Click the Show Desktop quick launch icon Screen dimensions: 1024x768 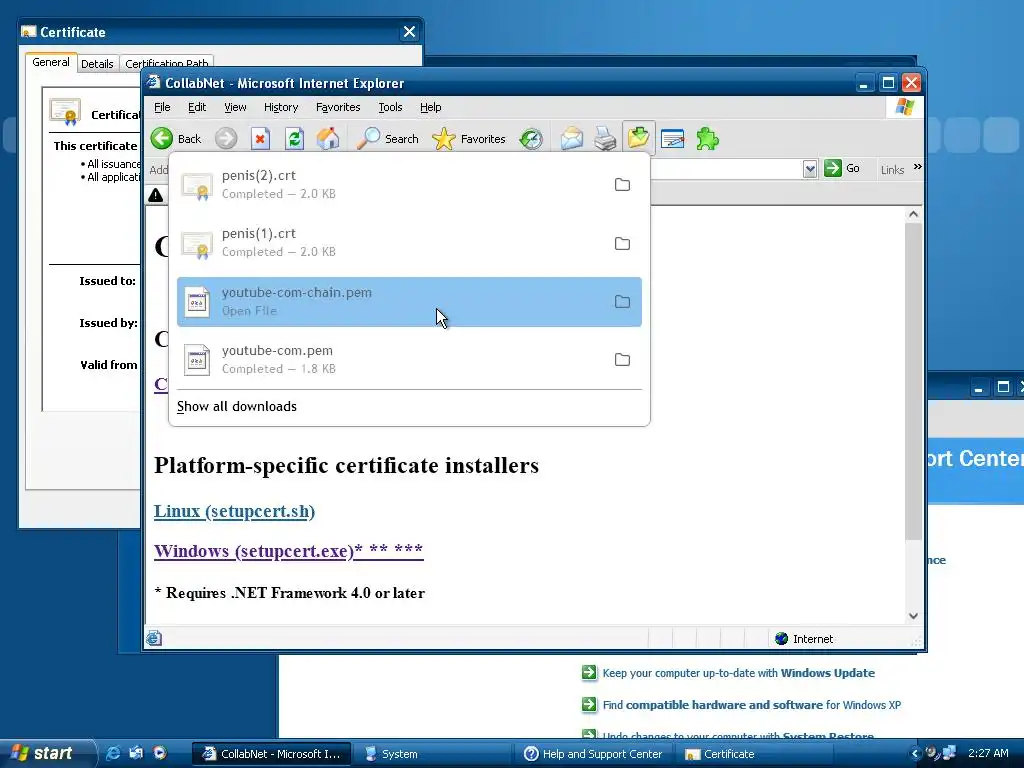(136, 753)
